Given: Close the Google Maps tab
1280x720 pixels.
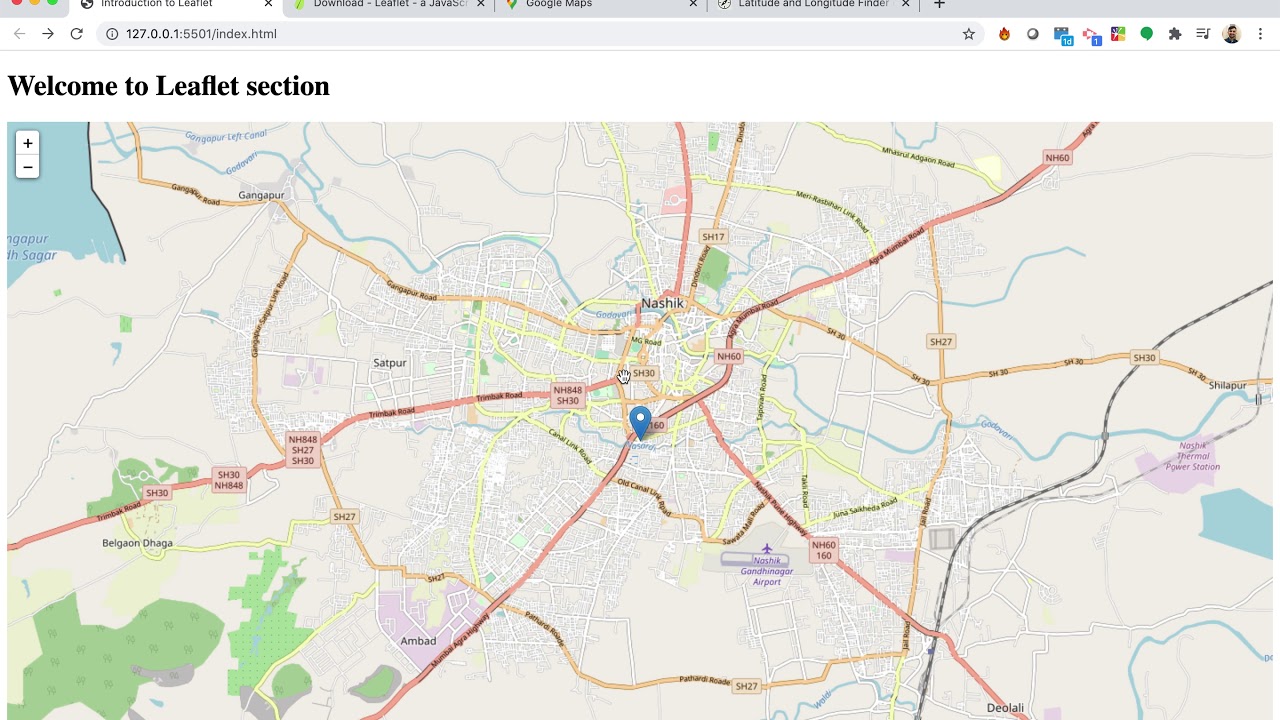Looking at the screenshot, I should point(694,5).
